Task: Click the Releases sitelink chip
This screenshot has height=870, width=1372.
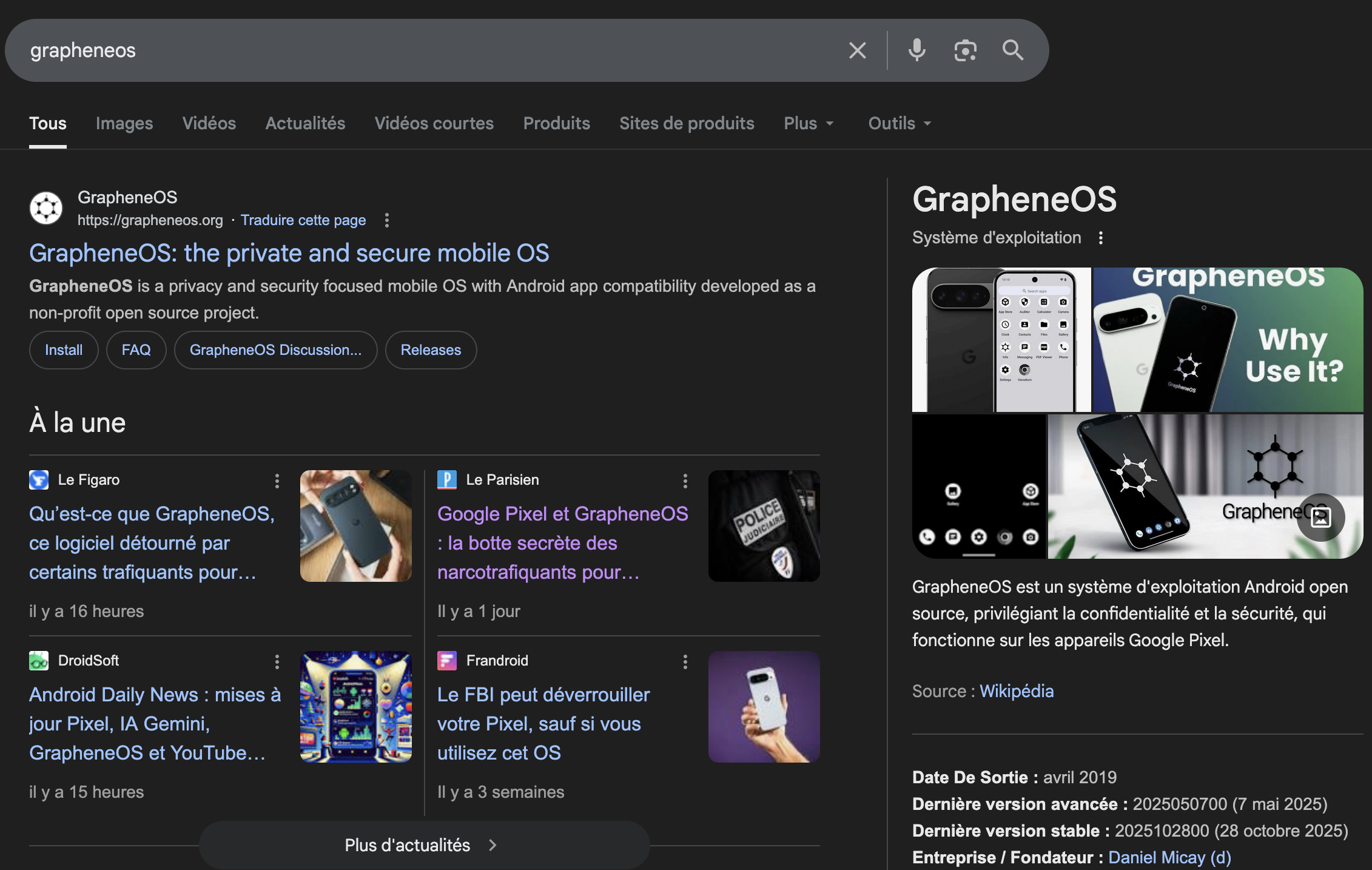Action: [431, 350]
